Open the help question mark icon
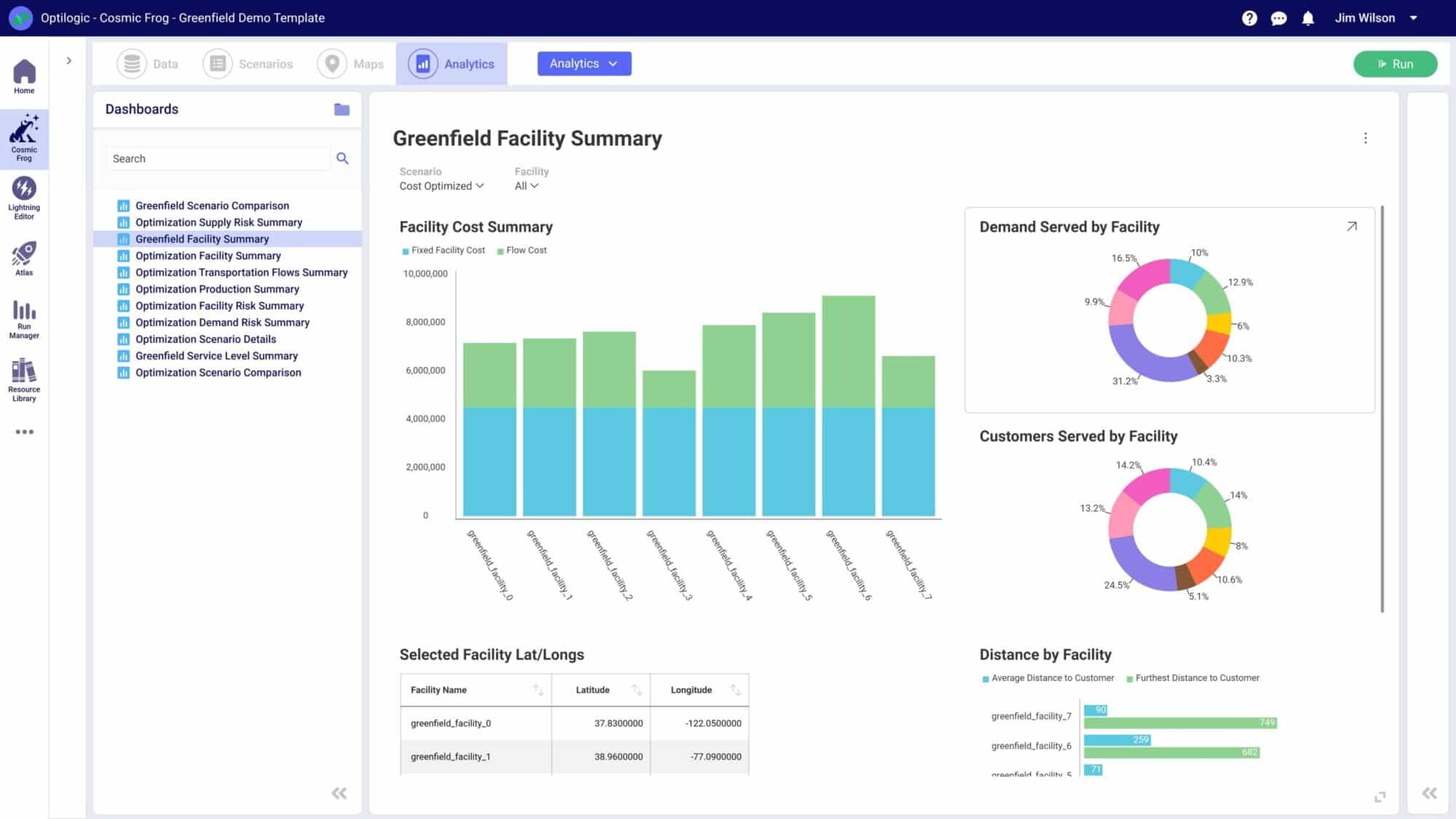The height and width of the screenshot is (819, 1456). [x=1249, y=18]
